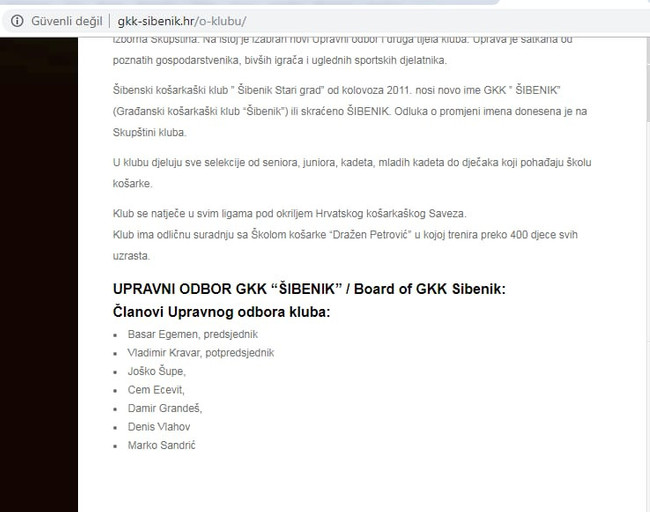Screen dimensions: 650x512
Task: Click the "Denis Vlahov" list entry
Action: pyautogui.click(x=160, y=426)
